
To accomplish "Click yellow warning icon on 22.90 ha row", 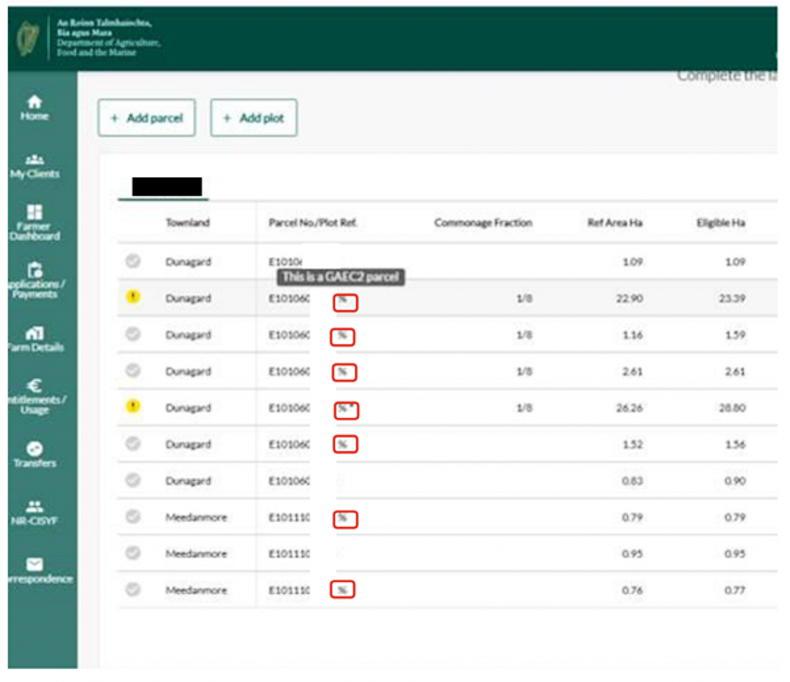I will (x=133, y=298).
